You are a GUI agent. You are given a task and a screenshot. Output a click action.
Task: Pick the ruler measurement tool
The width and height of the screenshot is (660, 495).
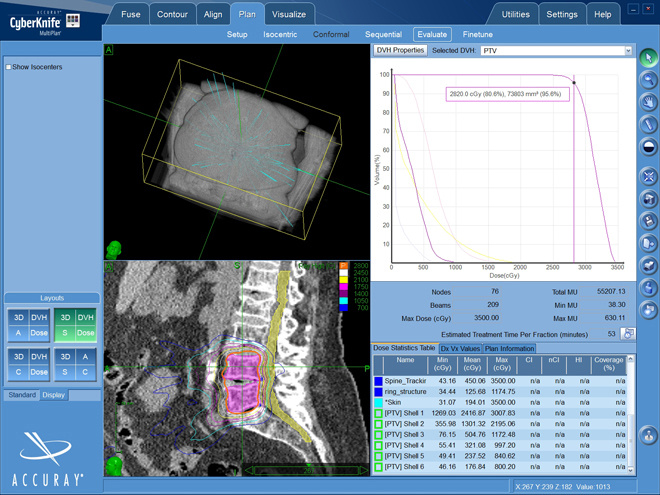tap(648, 124)
